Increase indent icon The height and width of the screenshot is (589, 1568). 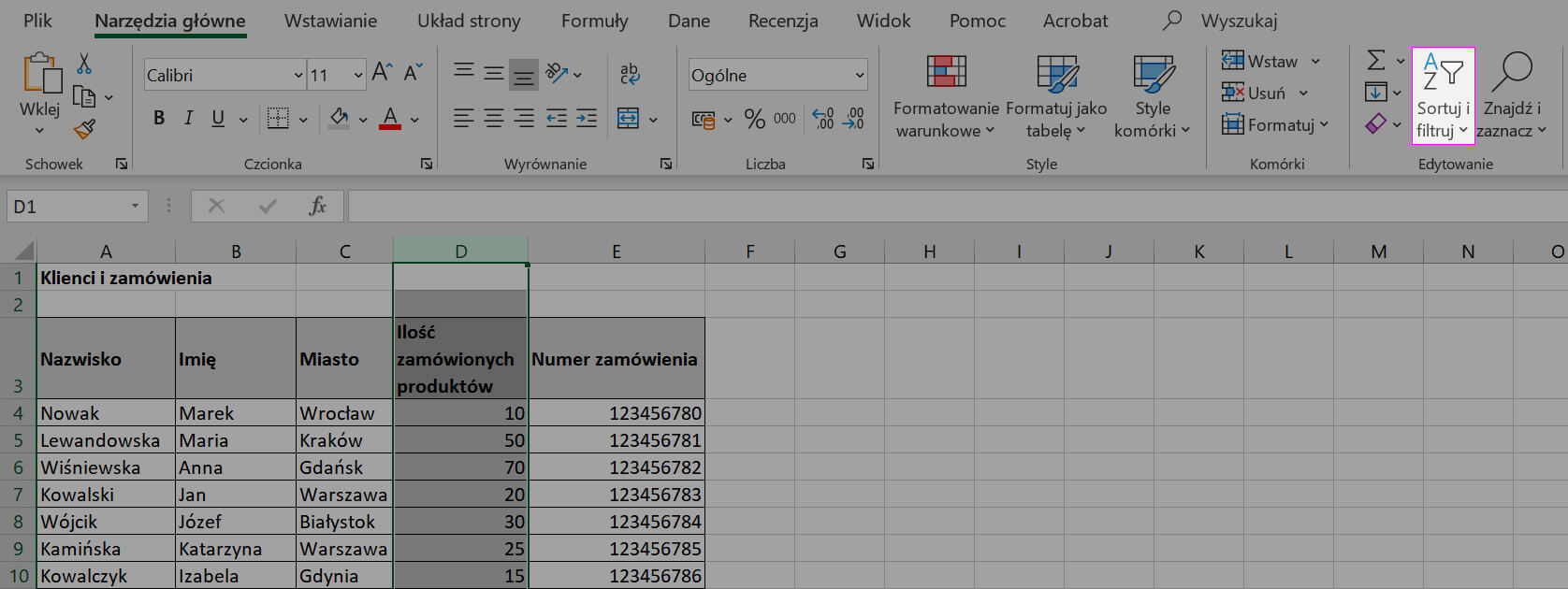[x=587, y=118]
